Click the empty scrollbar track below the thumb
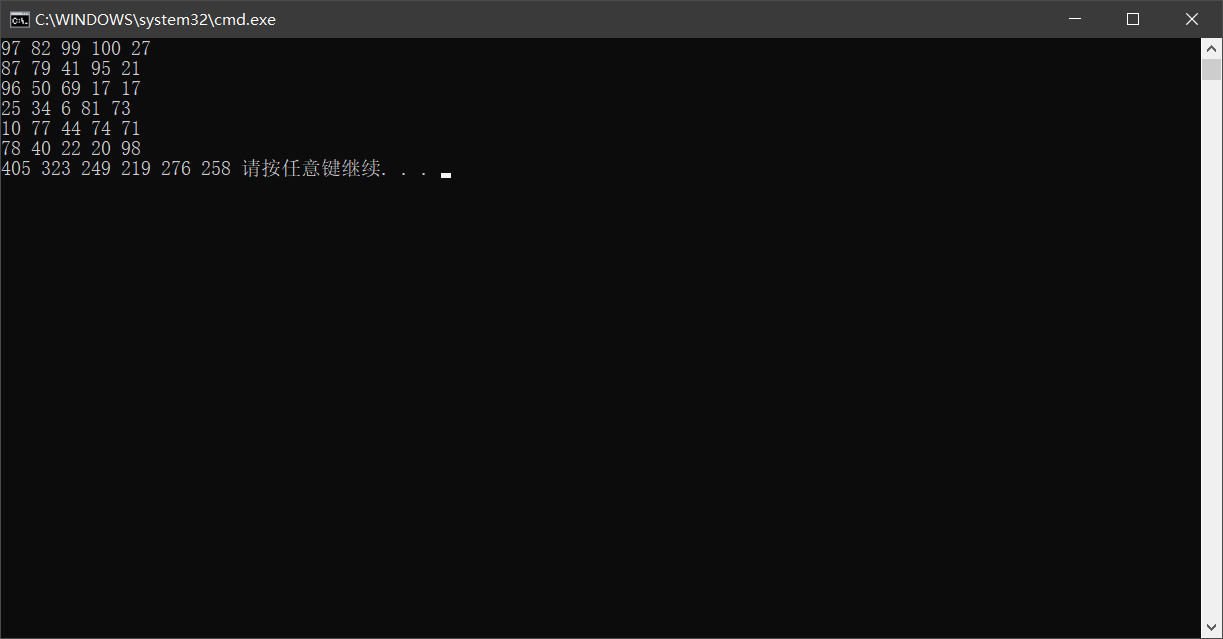 1211,350
